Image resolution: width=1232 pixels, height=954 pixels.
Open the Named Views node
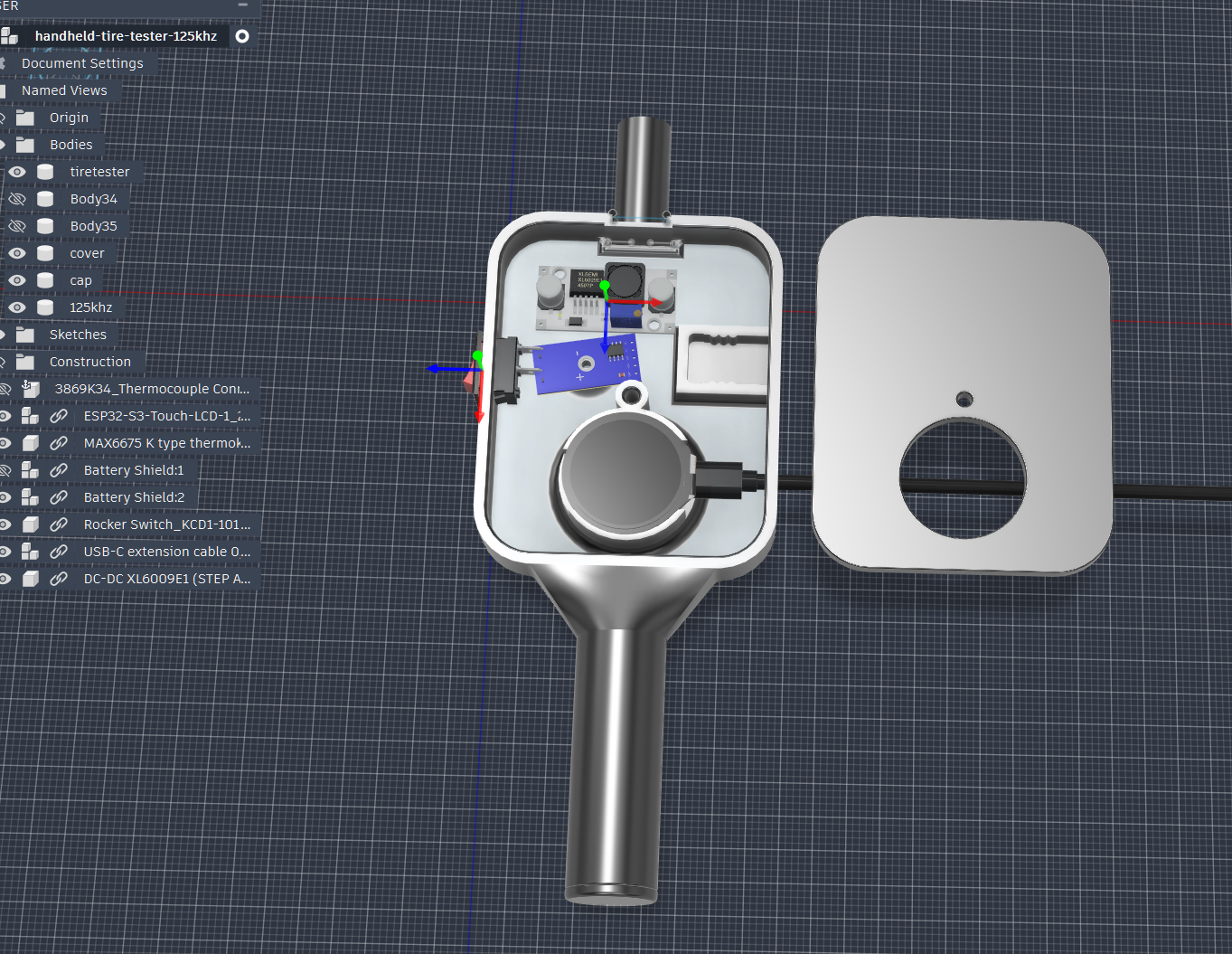point(64,90)
